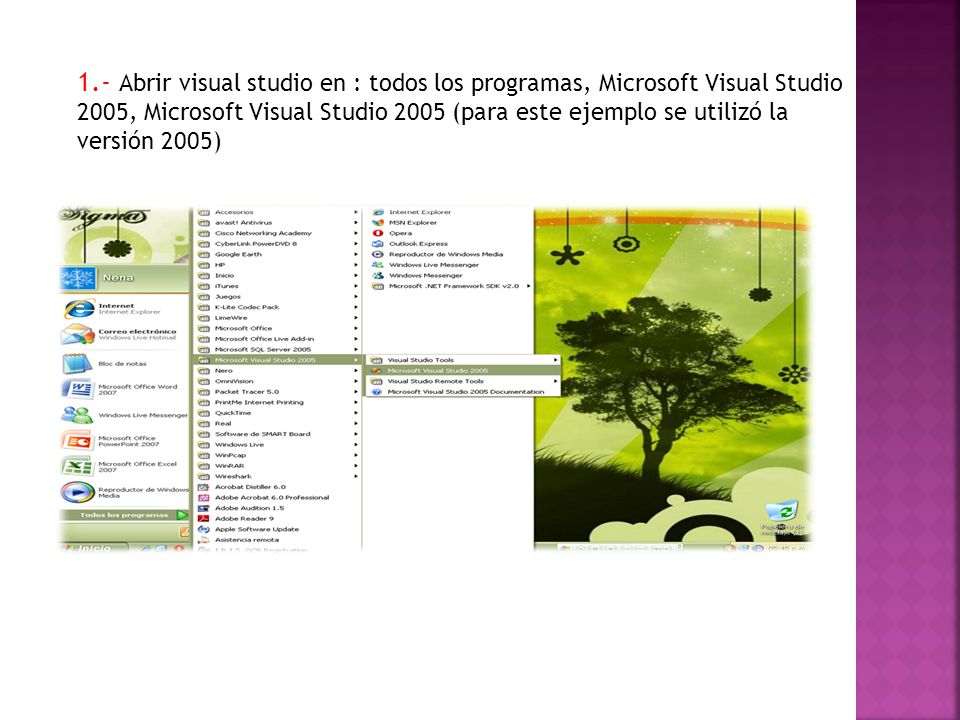
Task: Open Software de SMART Board folder
Action: [x=277, y=434]
